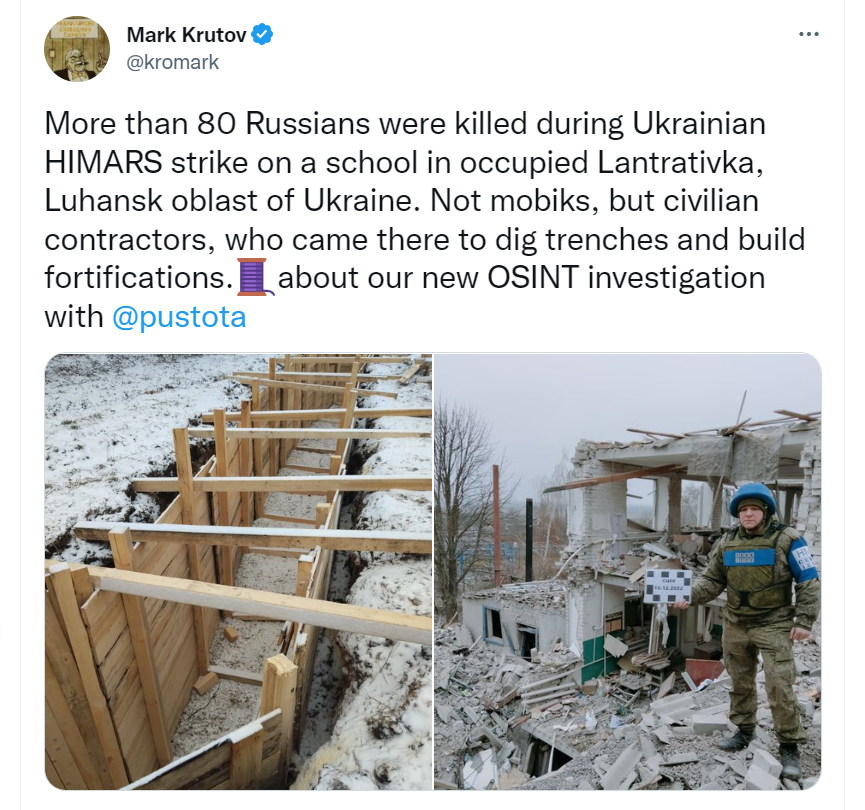Click the blue armband on the soldier
Image resolution: width=865 pixels, height=810 pixels.
point(806,559)
